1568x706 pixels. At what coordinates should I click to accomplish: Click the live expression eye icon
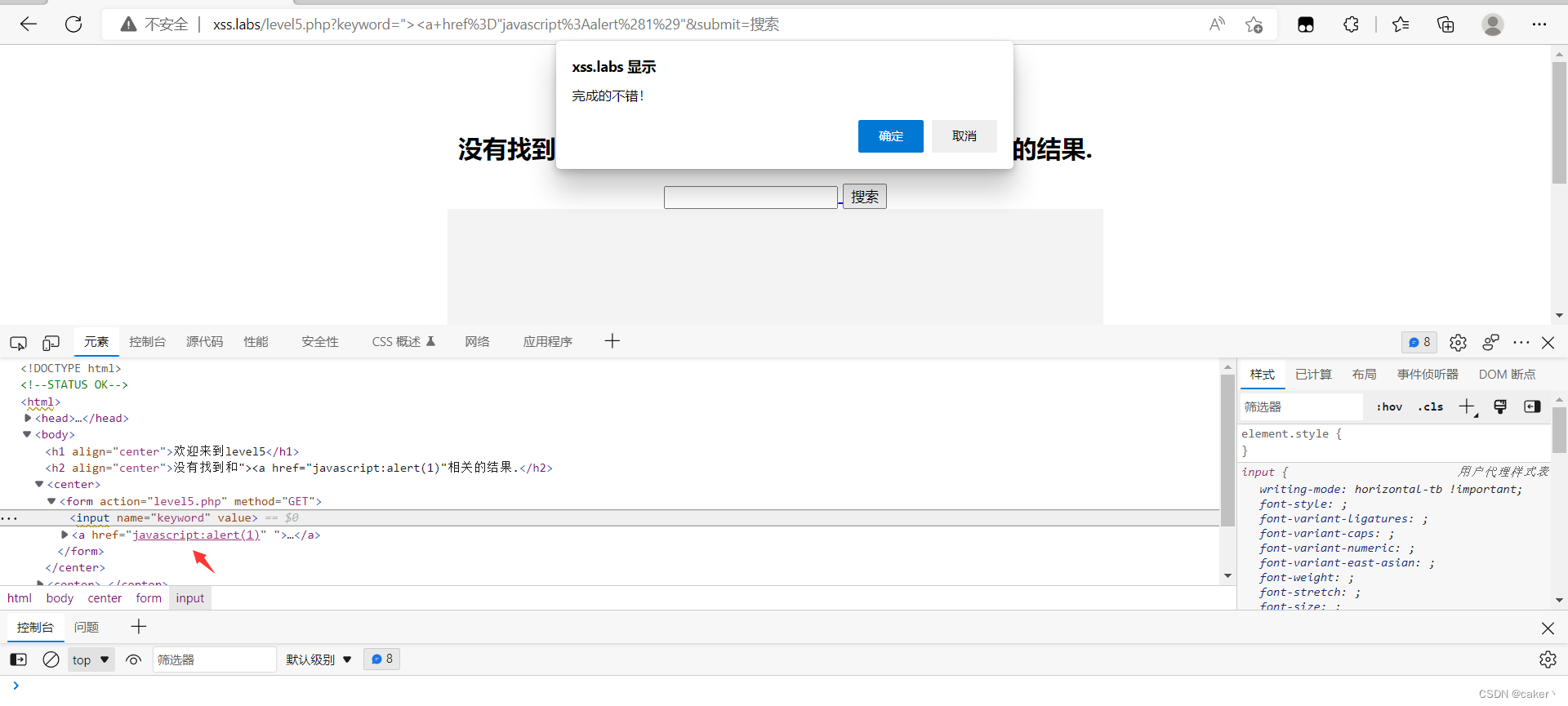pyautogui.click(x=134, y=659)
